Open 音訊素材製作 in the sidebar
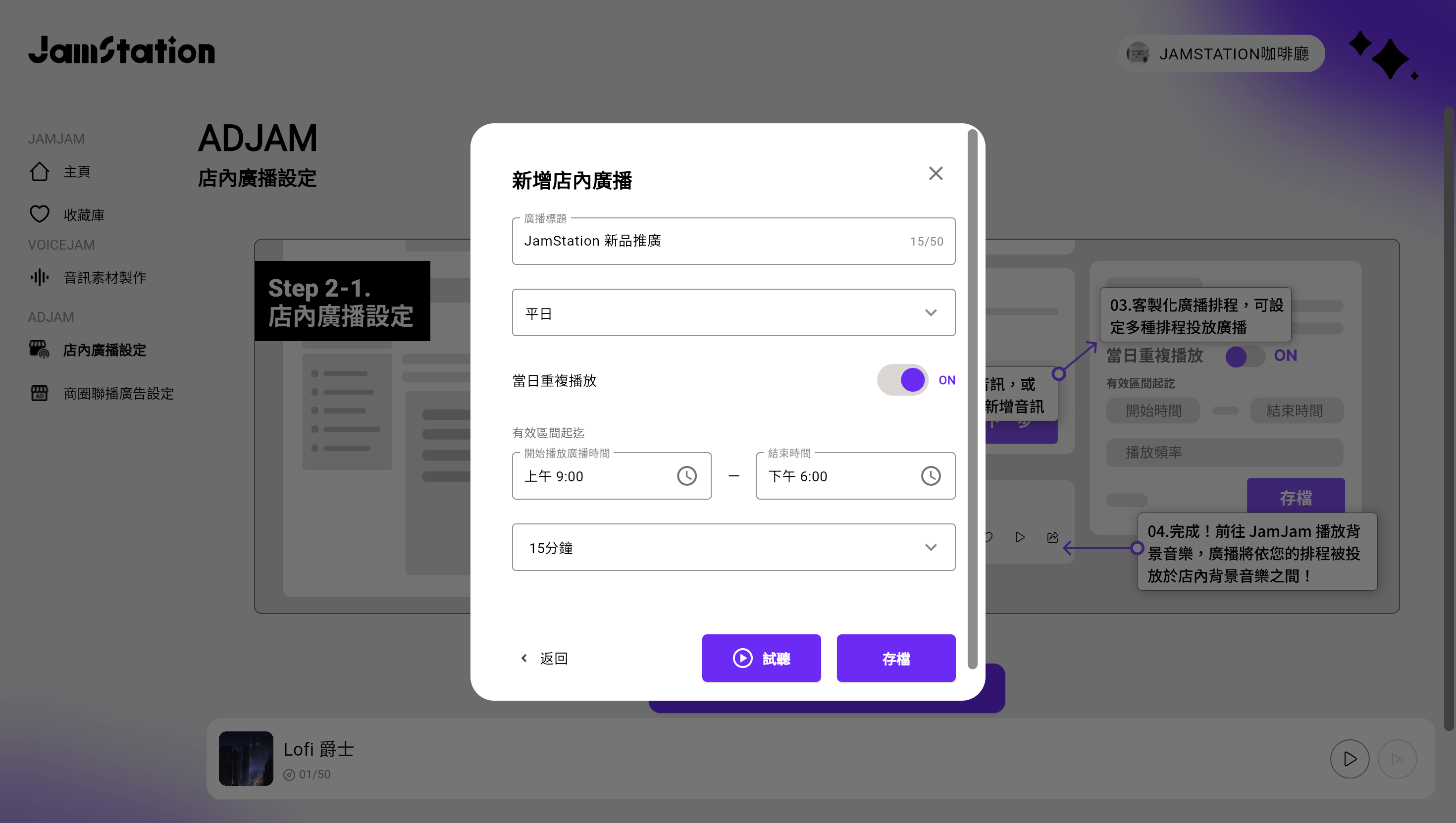 (x=104, y=277)
